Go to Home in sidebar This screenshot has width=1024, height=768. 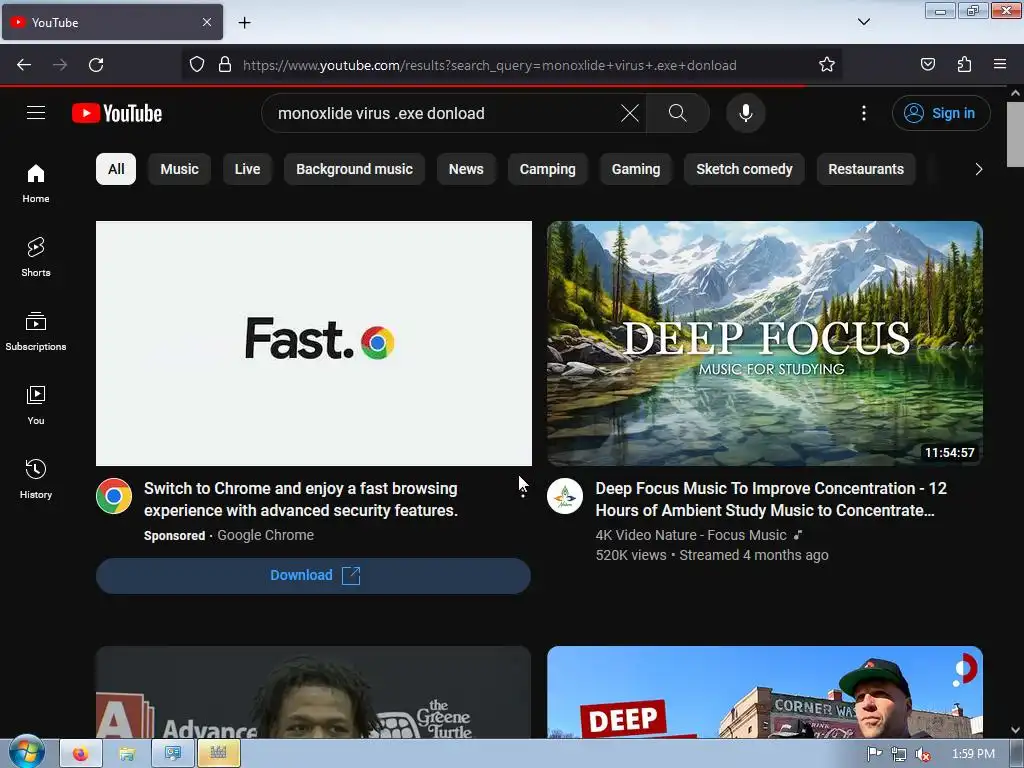click(x=36, y=184)
